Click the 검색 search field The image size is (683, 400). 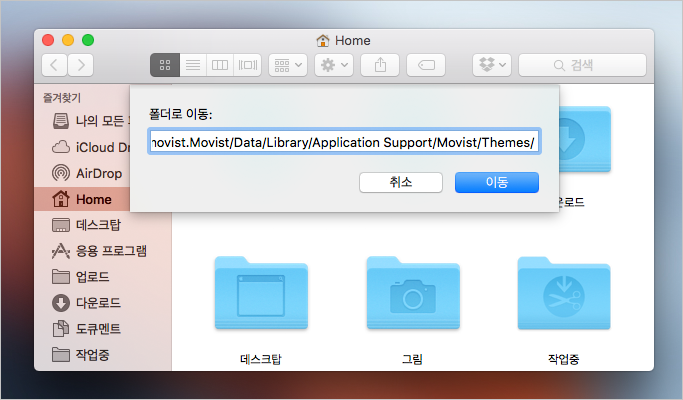(x=582, y=65)
